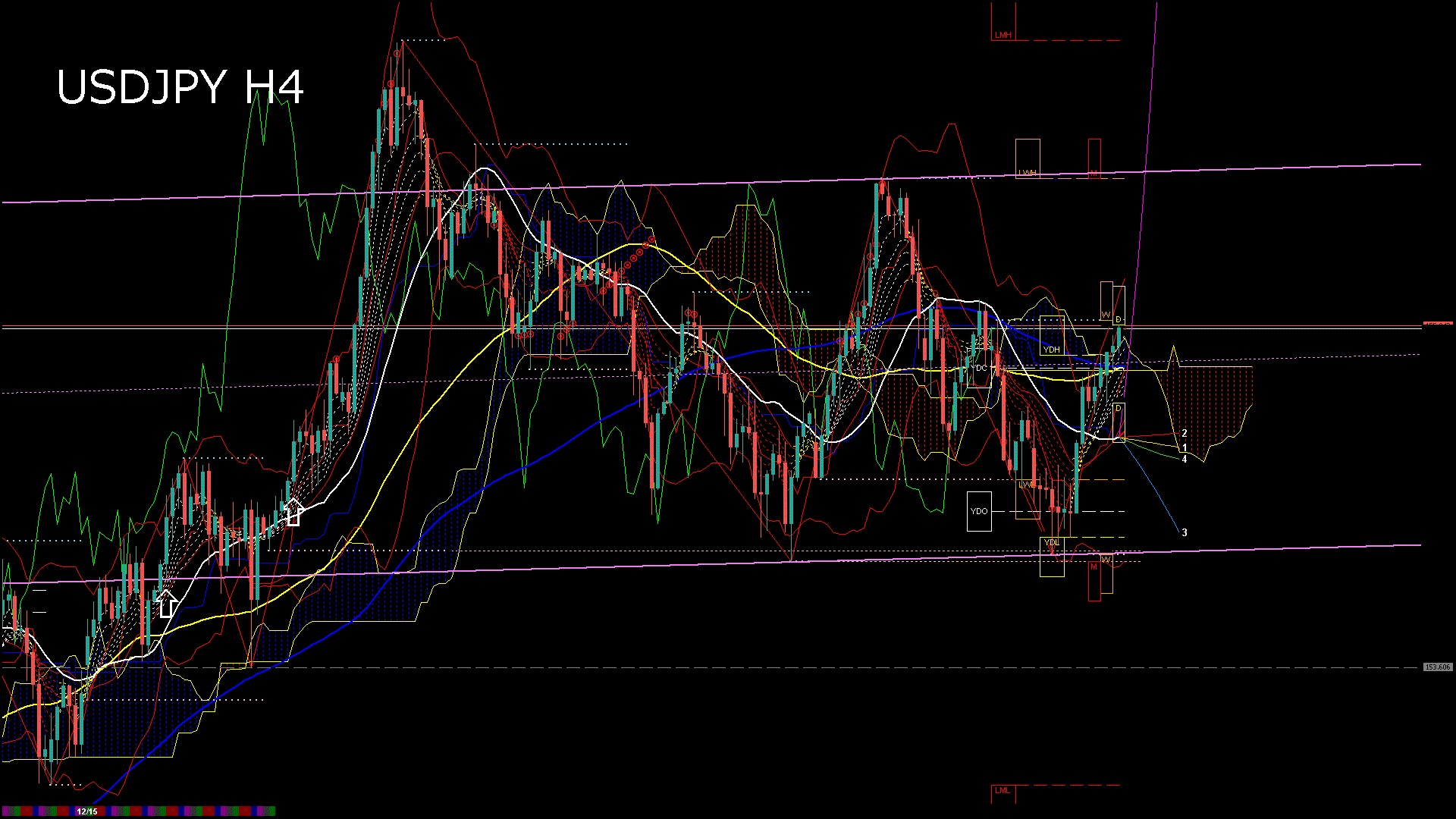
Task: Click the LML last month low marker
Action: 1003,792
